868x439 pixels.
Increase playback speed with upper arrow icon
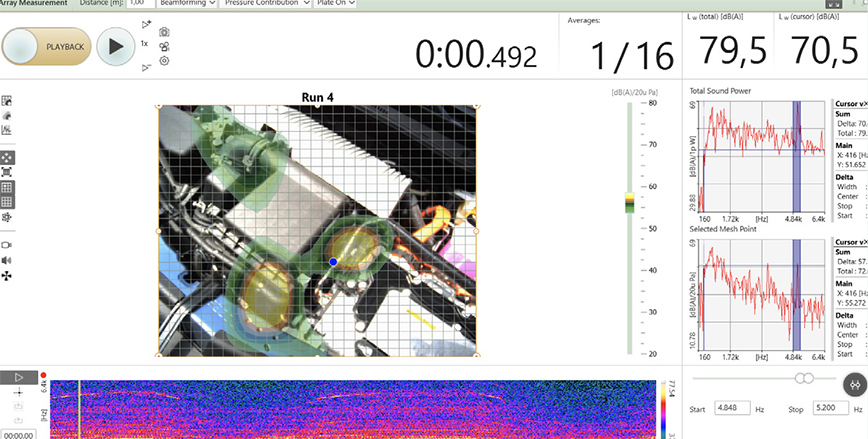click(x=147, y=24)
